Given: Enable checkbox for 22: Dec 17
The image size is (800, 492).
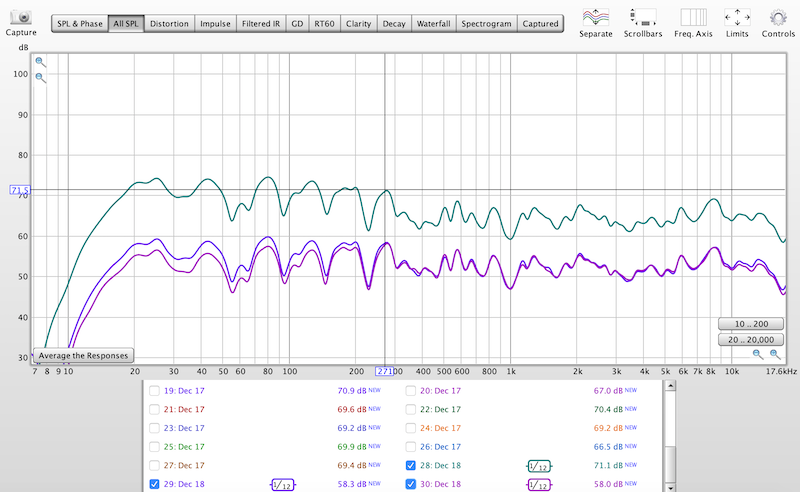Looking at the screenshot, I should pos(411,409).
